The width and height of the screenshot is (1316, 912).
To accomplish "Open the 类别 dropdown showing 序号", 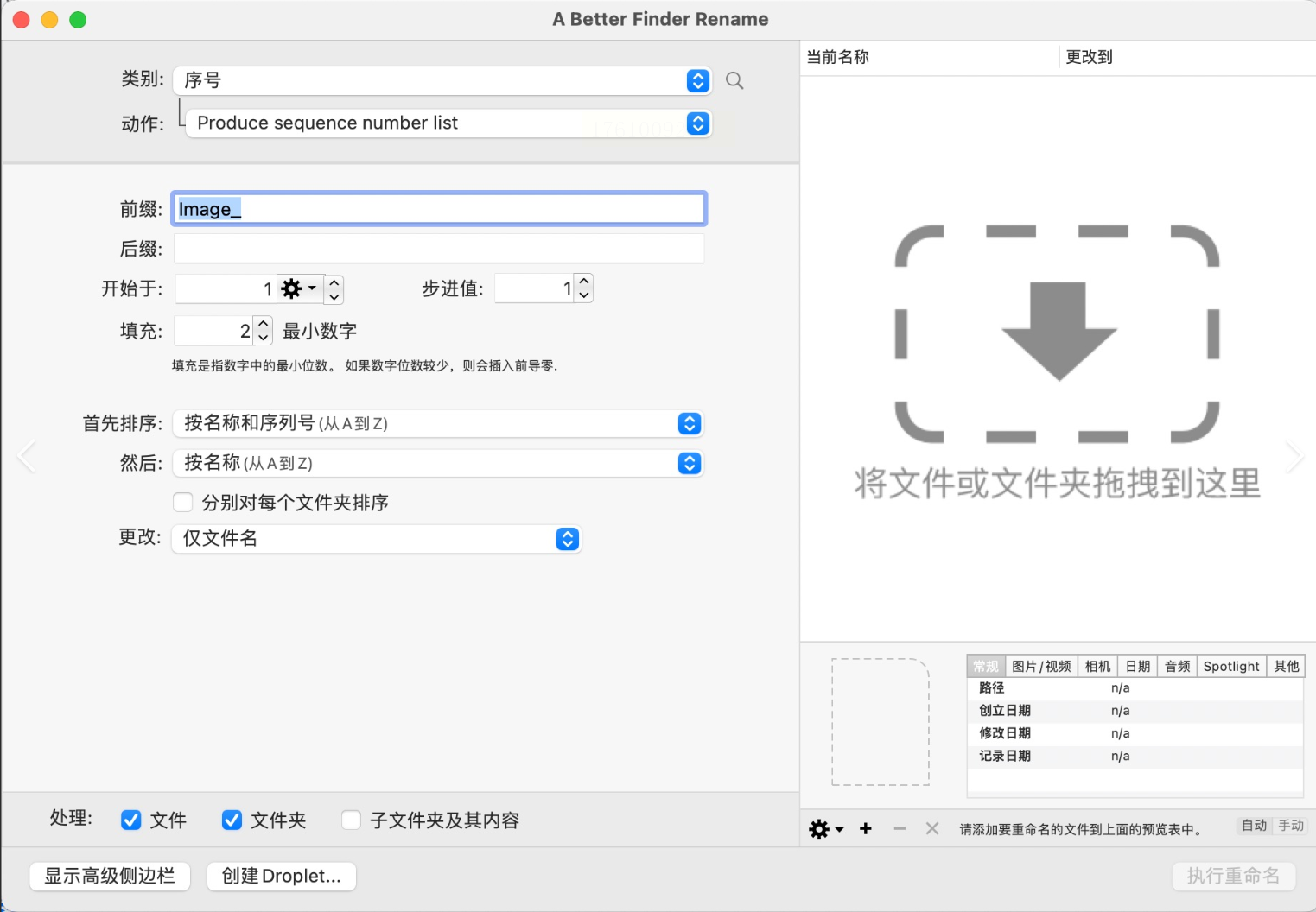I will coord(442,80).
